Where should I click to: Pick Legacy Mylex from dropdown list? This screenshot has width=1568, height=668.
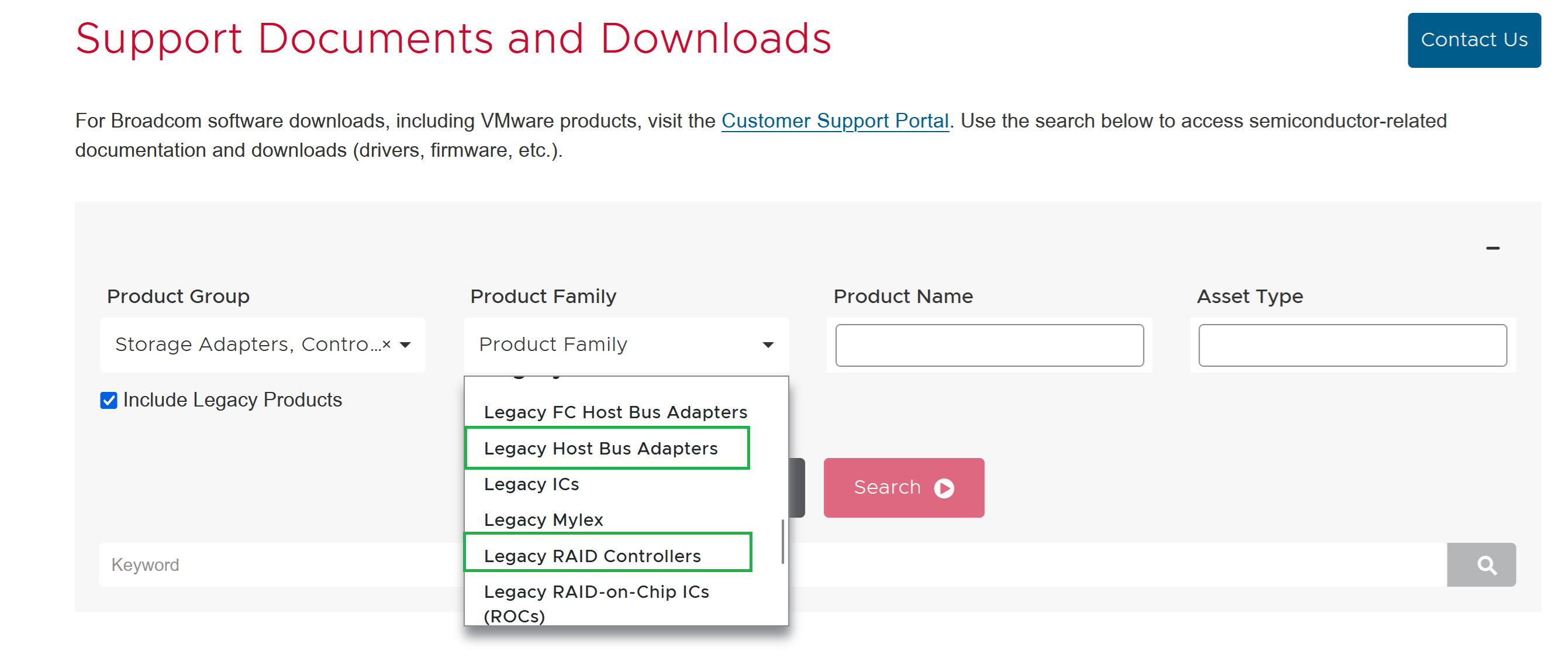pyautogui.click(x=543, y=520)
